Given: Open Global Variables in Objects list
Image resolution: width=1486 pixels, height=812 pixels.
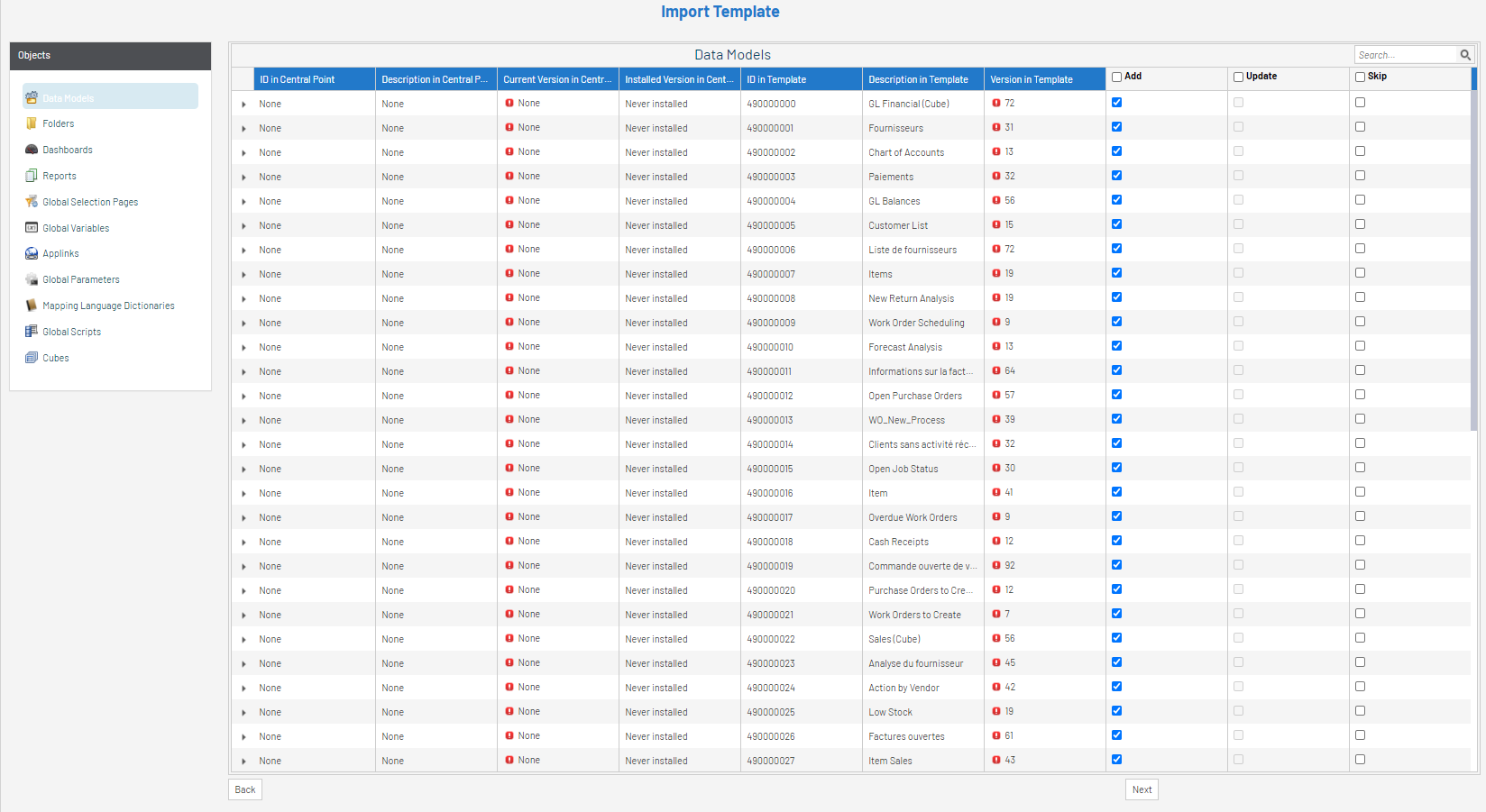Looking at the screenshot, I should pos(76,228).
